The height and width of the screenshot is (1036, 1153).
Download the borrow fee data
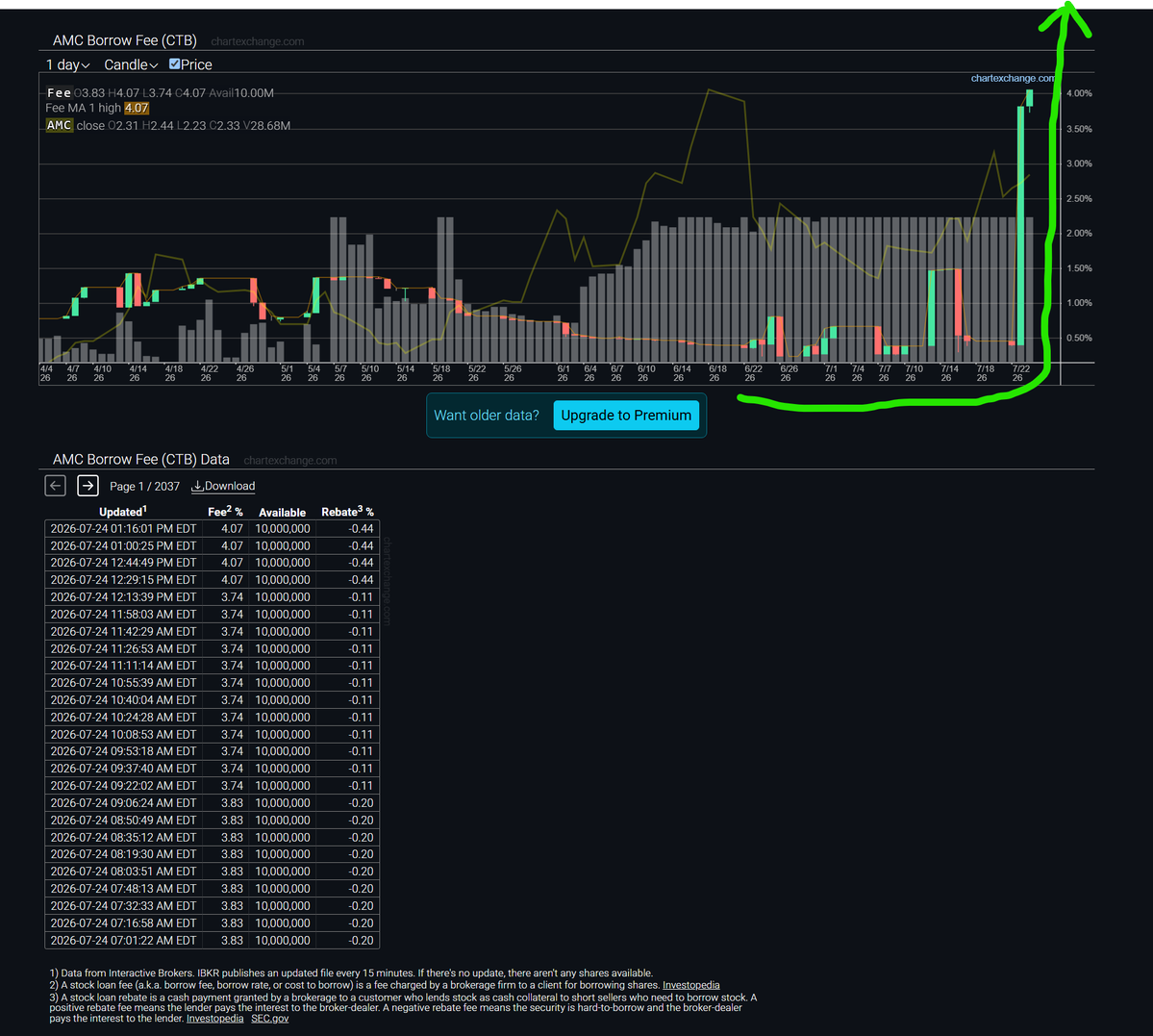coord(223,487)
